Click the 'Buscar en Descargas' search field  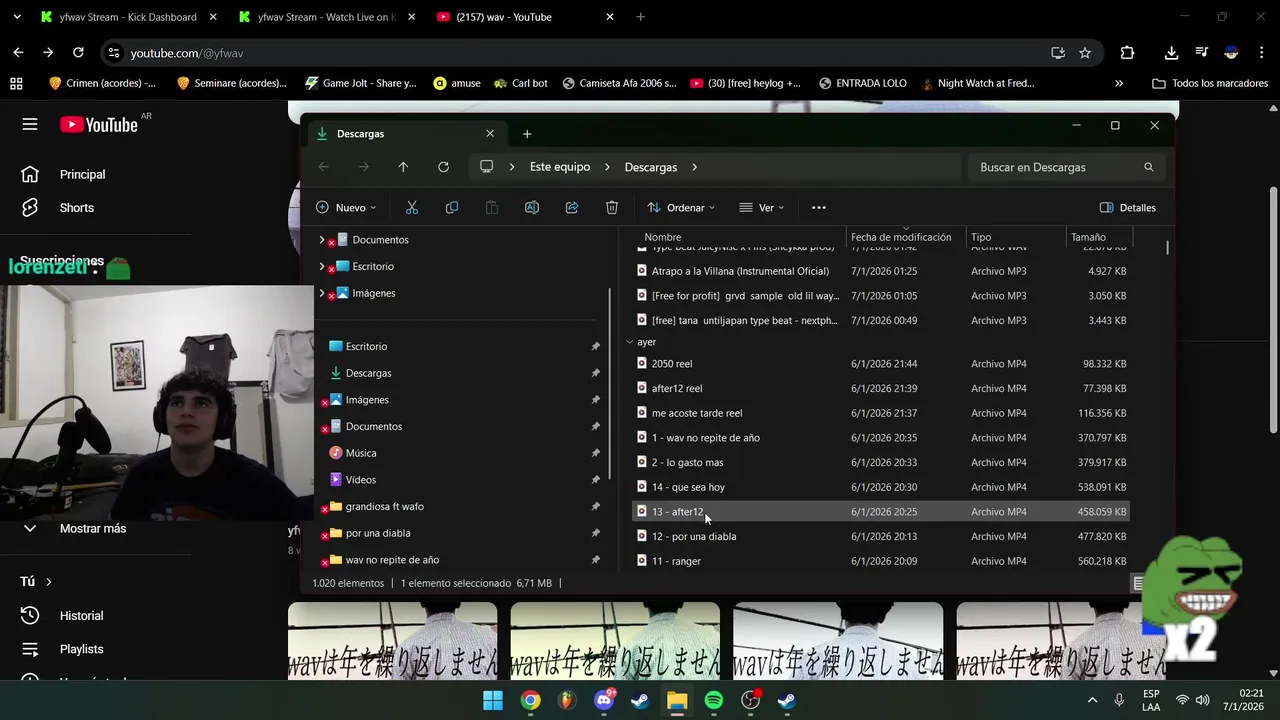(1066, 167)
